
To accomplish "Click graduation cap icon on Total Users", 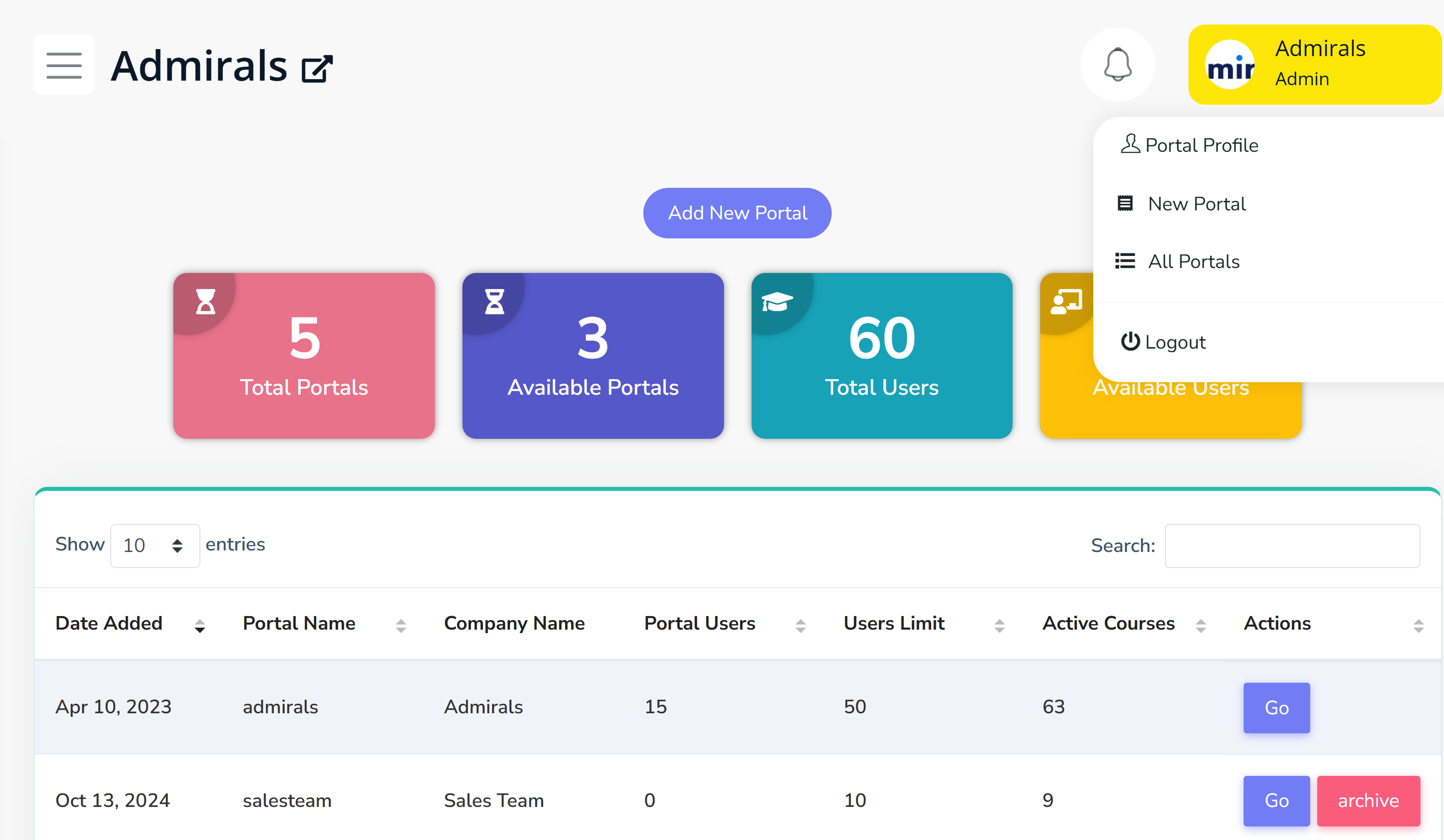I will pos(777,302).
